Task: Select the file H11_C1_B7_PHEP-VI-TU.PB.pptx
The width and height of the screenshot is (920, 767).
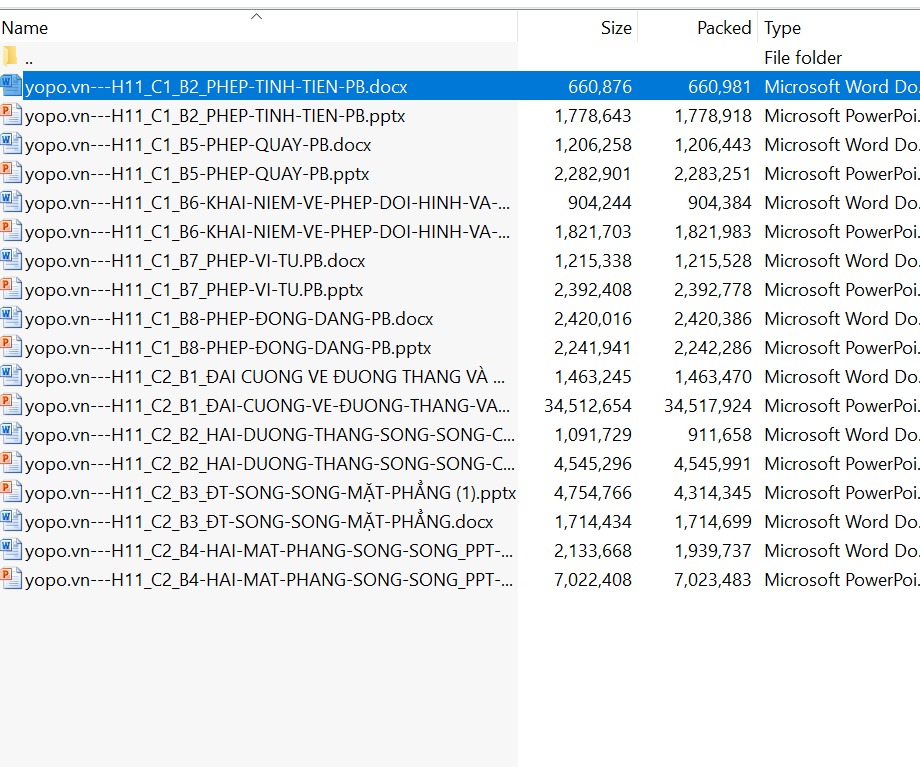Action: pos(194,290)
